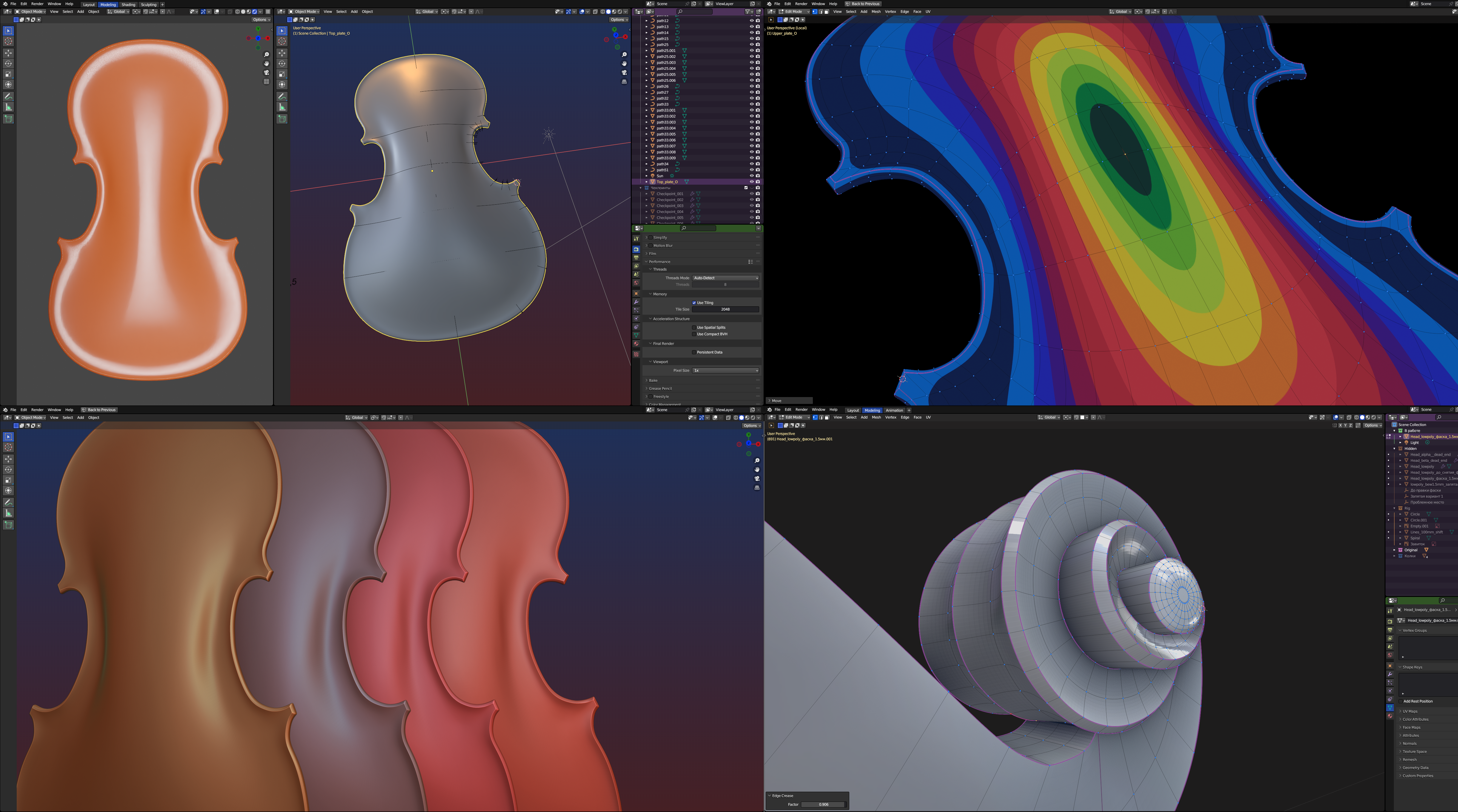Hide Top_plate_O using its eye icon
This screenshot has height=812, width=1458.
click(x=752, y=182)
